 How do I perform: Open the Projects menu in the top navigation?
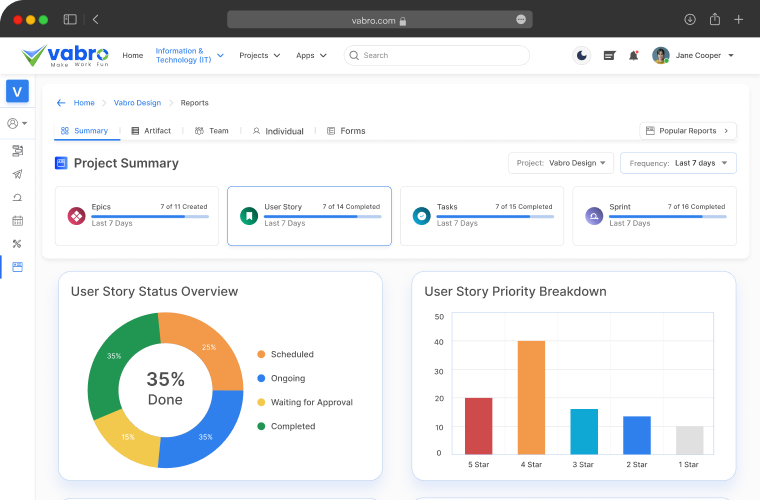[259, 55]
